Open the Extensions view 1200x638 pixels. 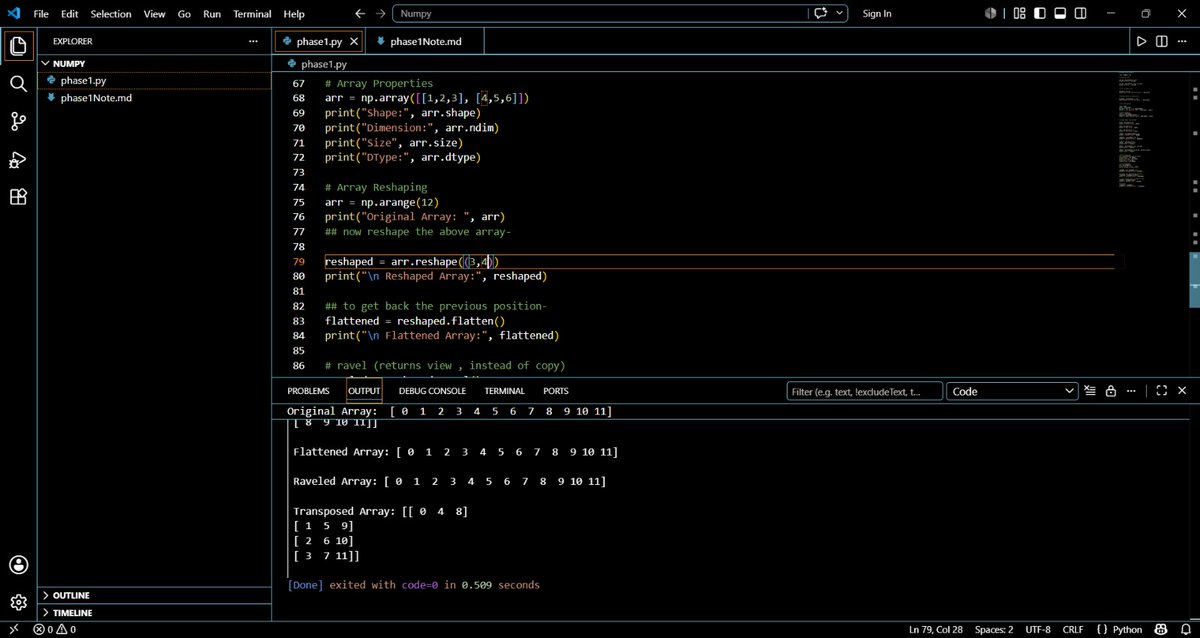tap(18, 197)
